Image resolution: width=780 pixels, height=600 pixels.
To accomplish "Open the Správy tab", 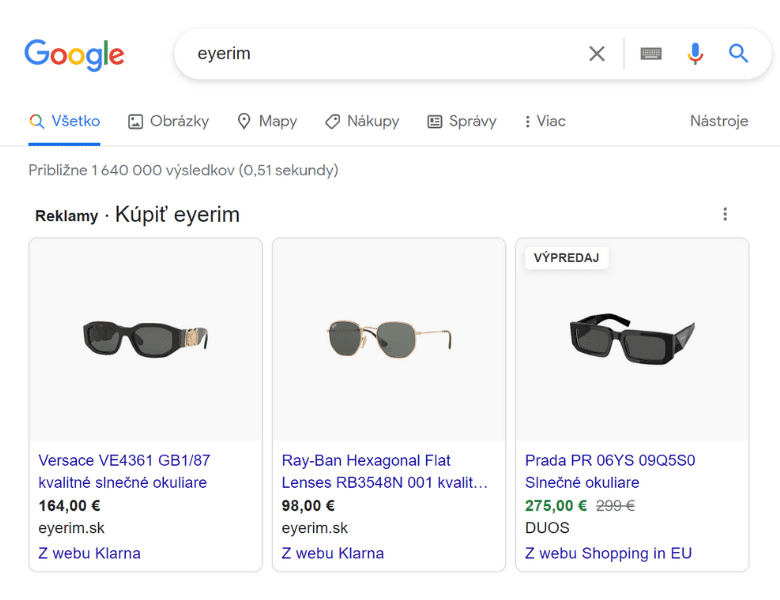I will tap(462, 121).
